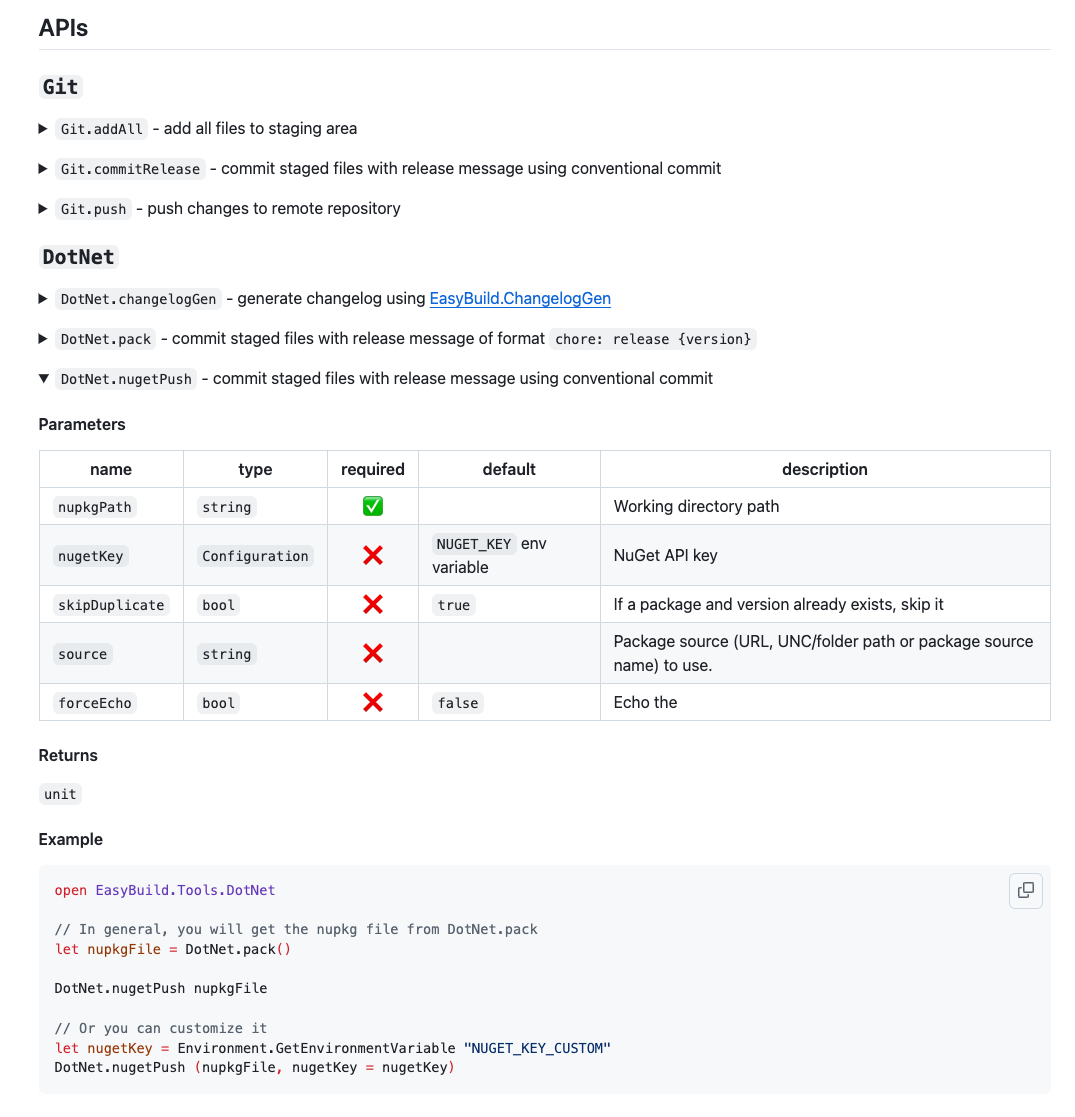Screen dimensions: 1075x1117
Task: Click the chore: release {version} code snippet
Action: pyautogui.click(x=653, y=339)
